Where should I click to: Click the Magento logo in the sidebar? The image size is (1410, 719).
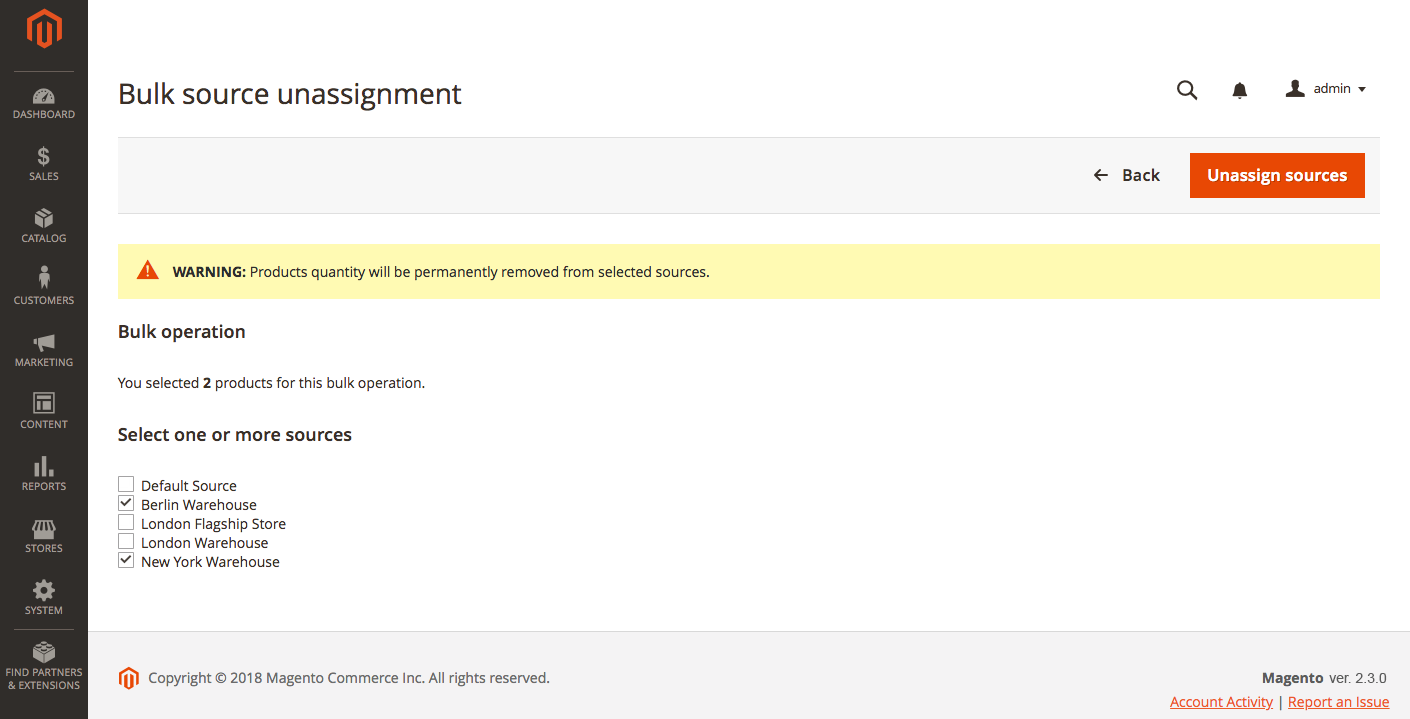pyautogui.click(x=44, y=29)
